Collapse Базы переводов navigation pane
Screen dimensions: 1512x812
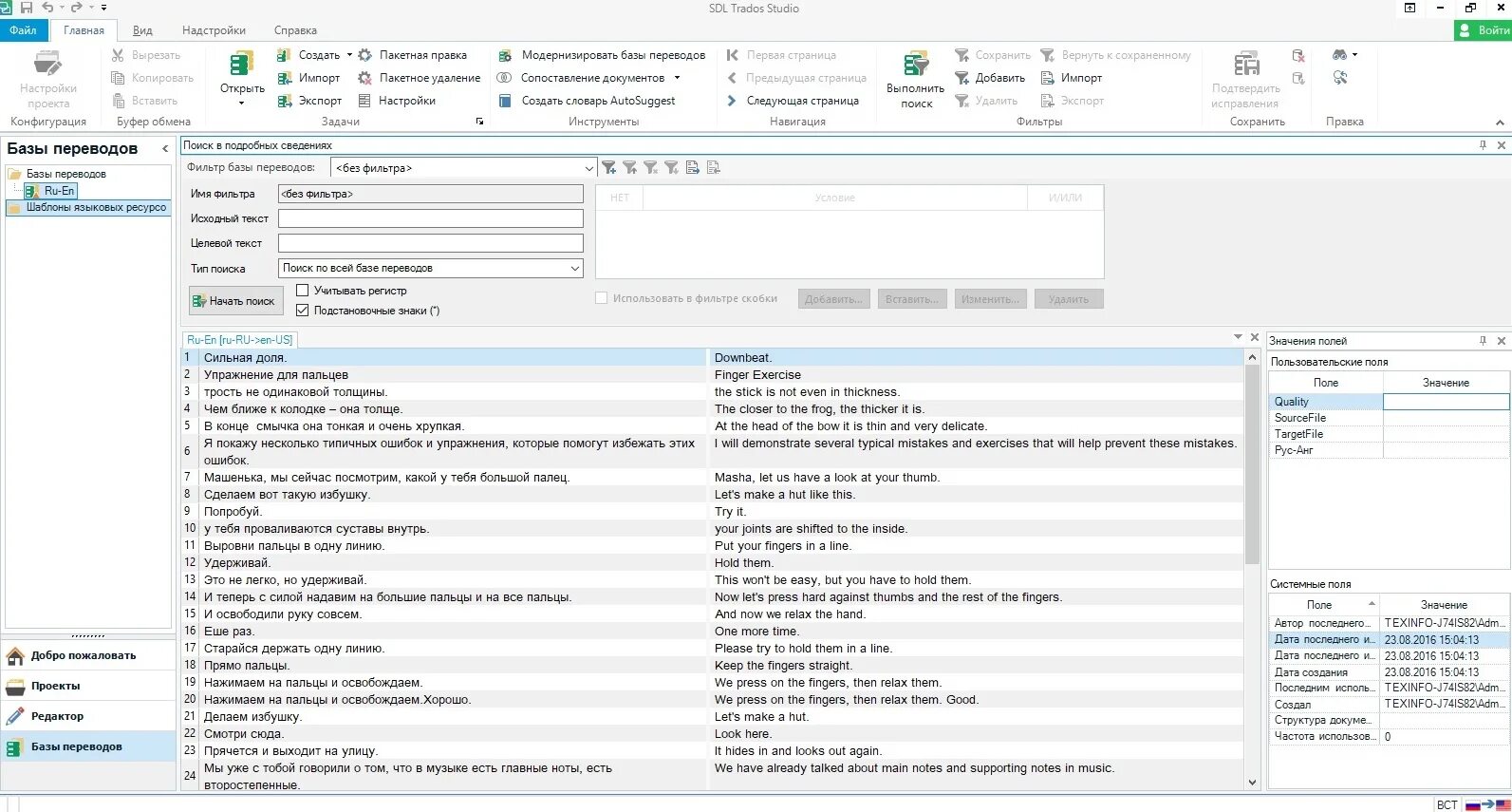(x=165, y=149)
